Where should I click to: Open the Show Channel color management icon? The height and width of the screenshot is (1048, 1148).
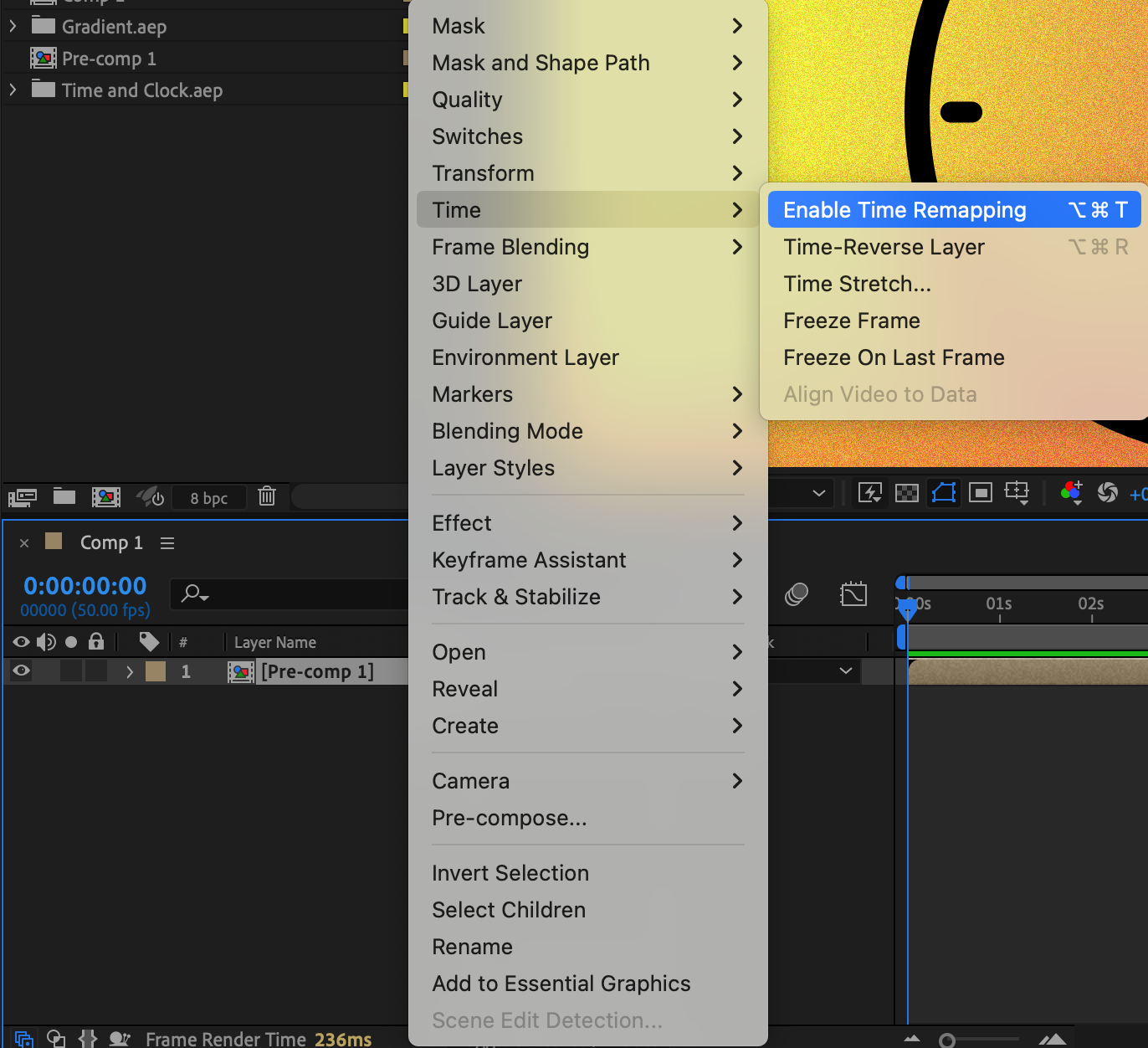pyautogui.click(x=1071, y=492)
